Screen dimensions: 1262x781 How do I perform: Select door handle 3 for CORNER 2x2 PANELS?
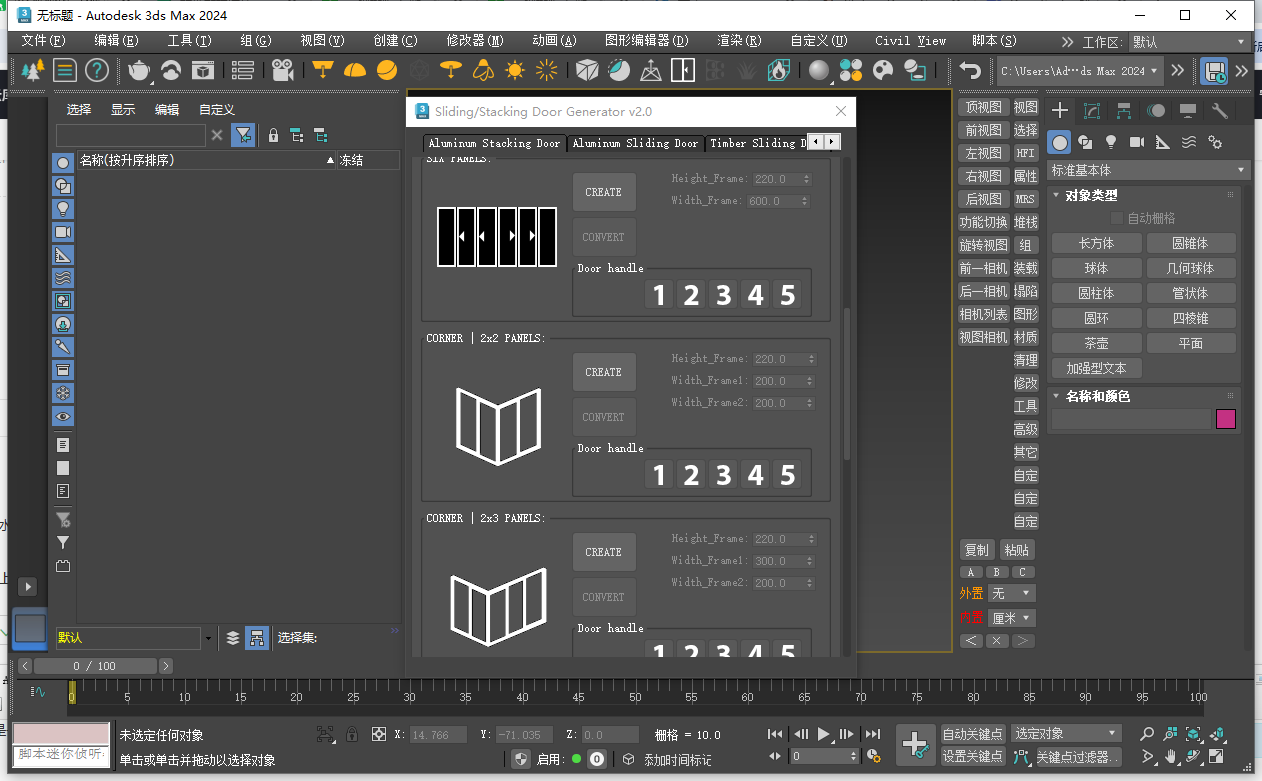click(x=723, y=475)
